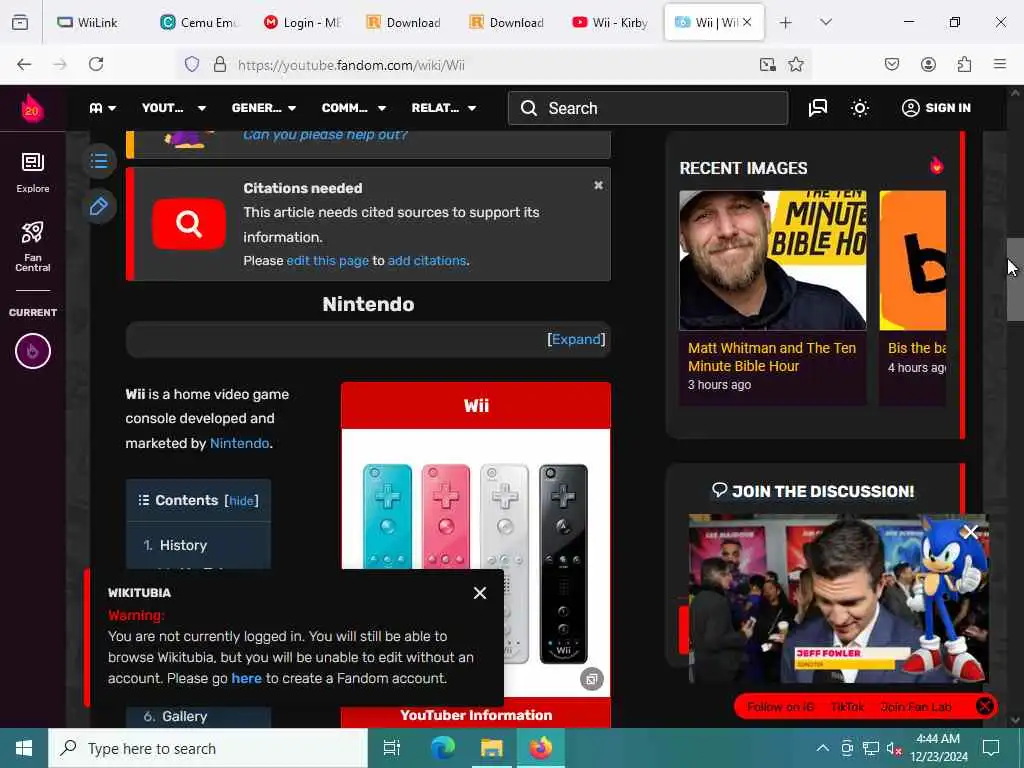Open Explore sidebar item
1024x768 pixels.
pyautogui.click(x=33, y=172)
